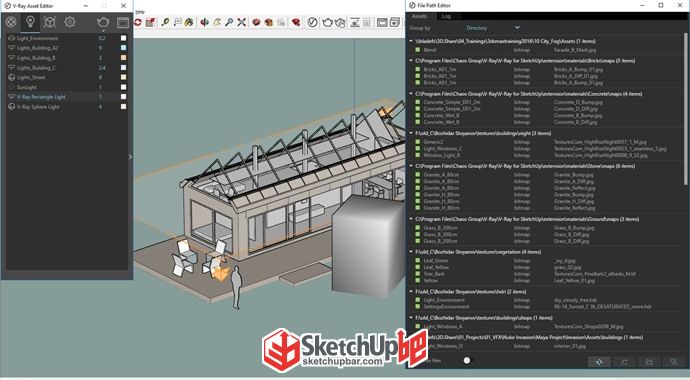
Task: Click the repath refresh button at bottom
Action: [599, 362]
